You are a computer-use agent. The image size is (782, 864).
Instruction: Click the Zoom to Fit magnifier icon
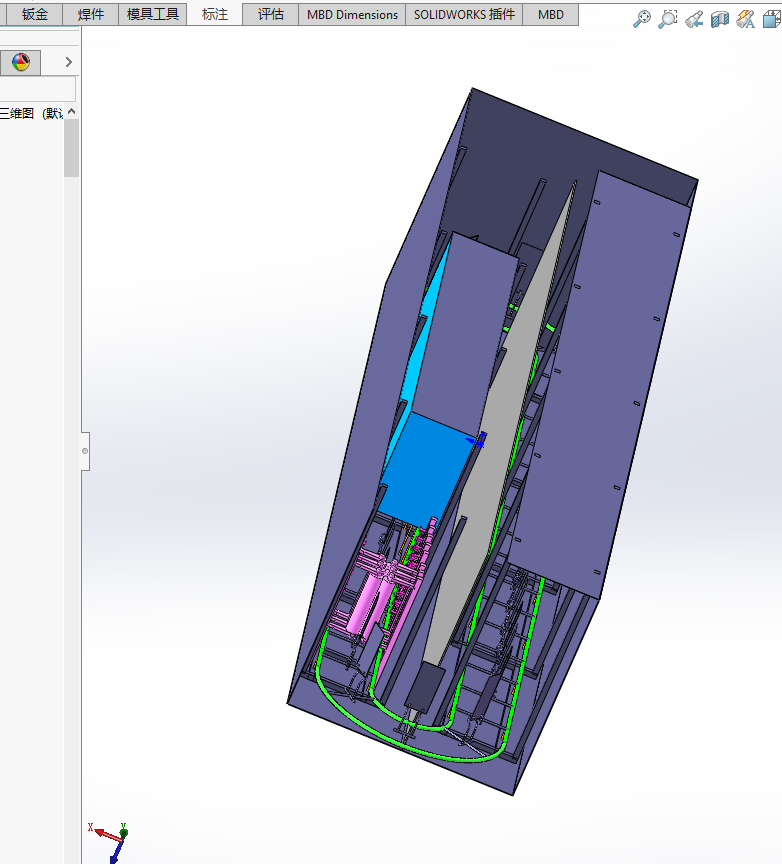point(642,19)
